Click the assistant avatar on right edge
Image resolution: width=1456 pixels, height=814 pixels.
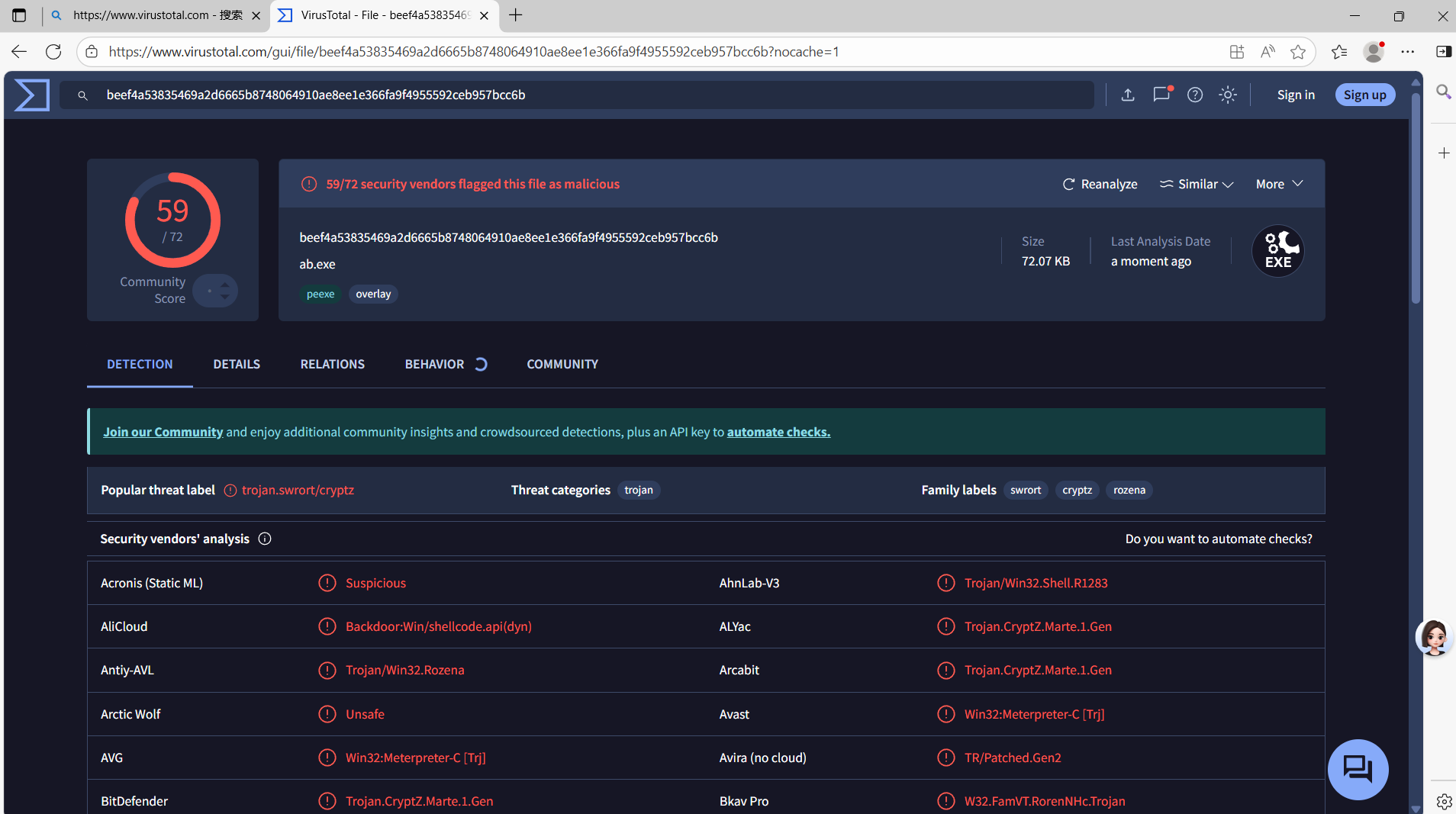pyautogui.click(x=1434, y=636)
